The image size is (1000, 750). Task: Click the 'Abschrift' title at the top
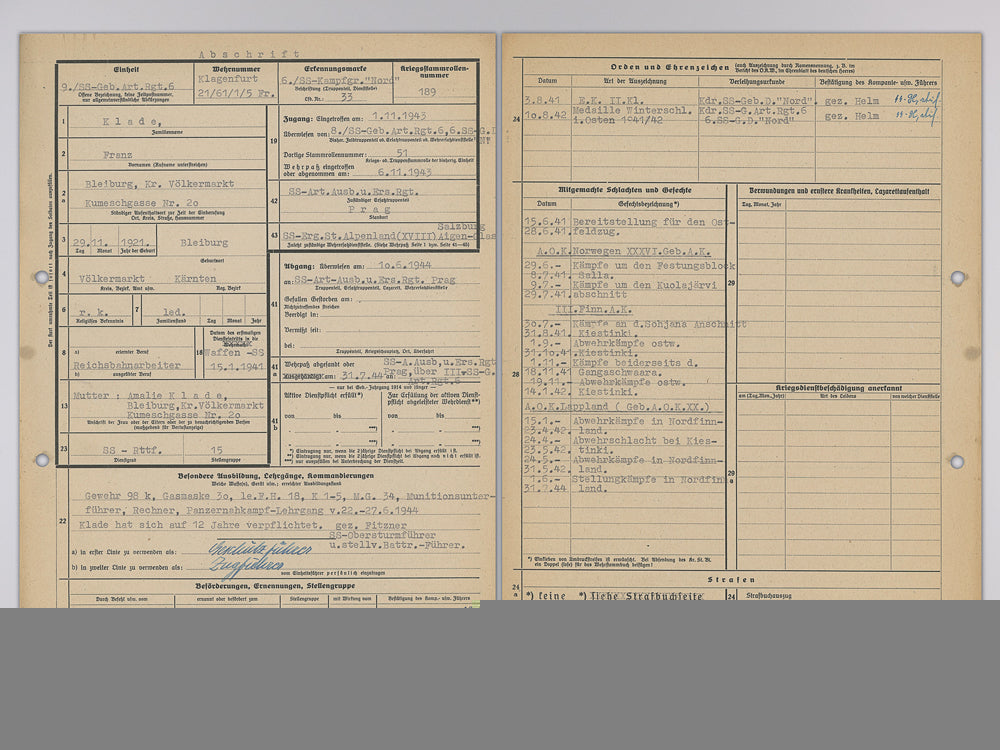click(x=249, y=54)
